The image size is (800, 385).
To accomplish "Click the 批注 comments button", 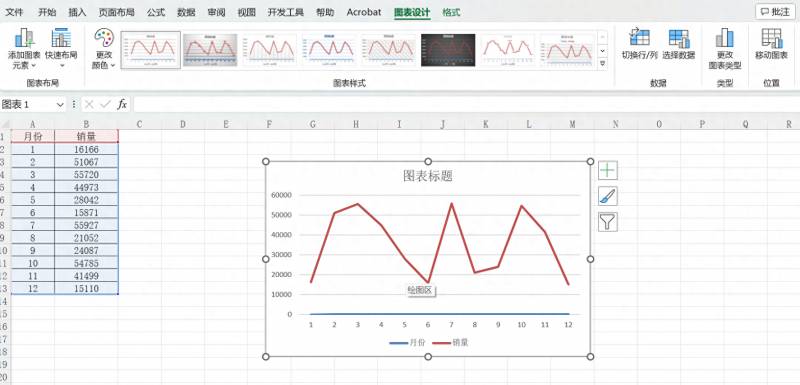I will [x=774, y=12].
